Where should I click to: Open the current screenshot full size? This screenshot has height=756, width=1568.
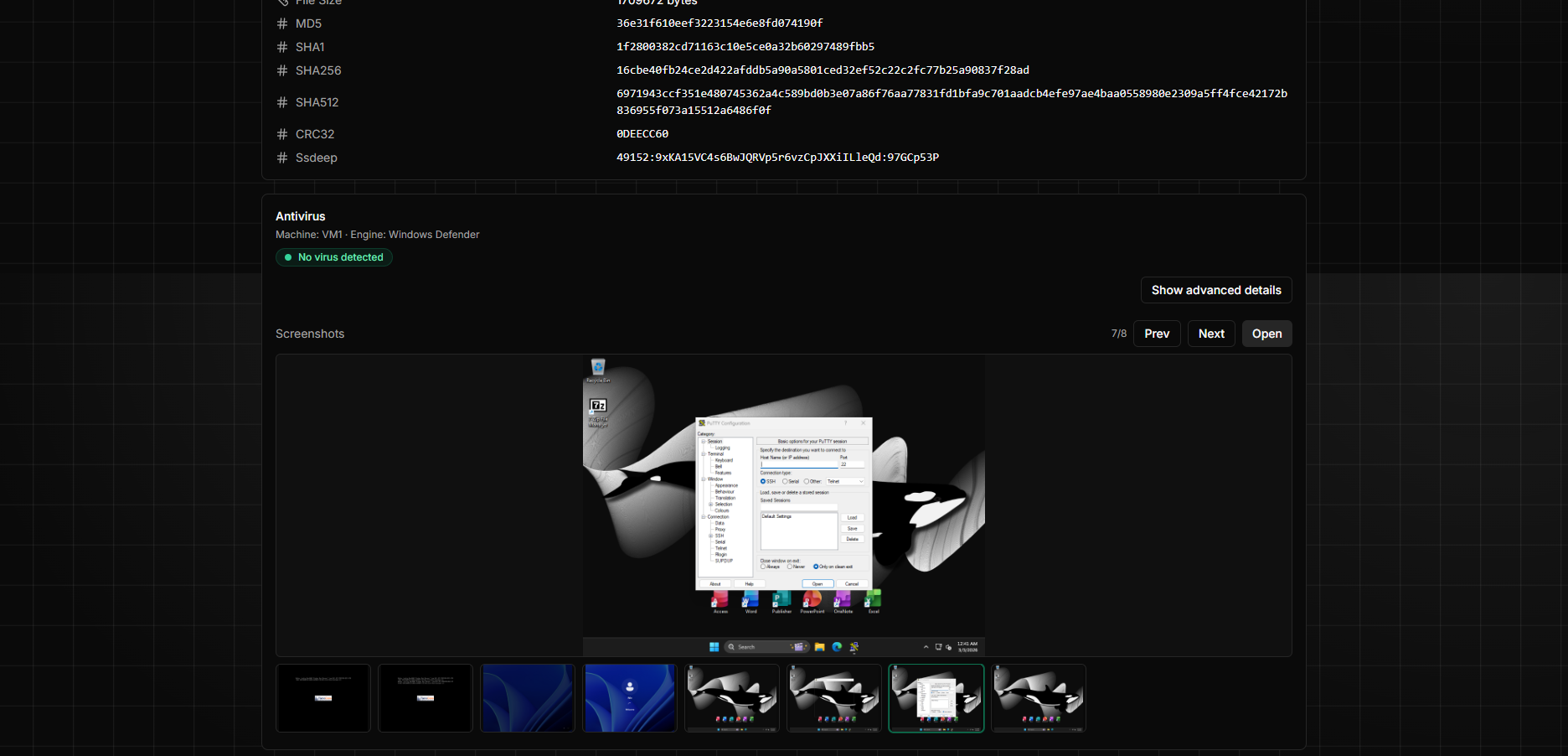pyautogui.click(x=1266, y=334)
